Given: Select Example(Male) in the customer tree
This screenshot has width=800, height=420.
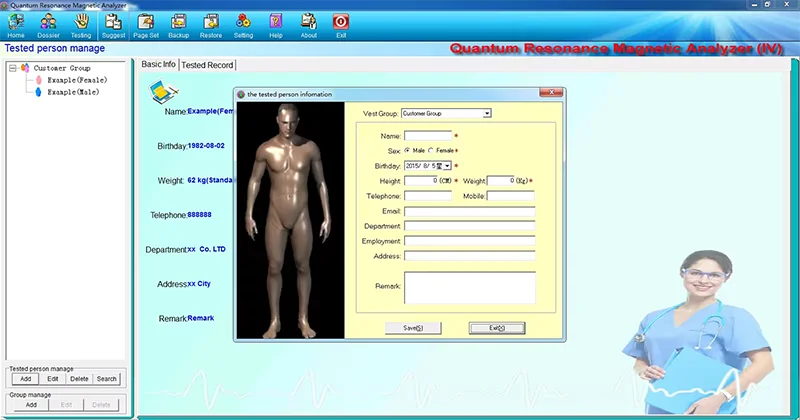Looking at the screenshot, I should point(73,92).
